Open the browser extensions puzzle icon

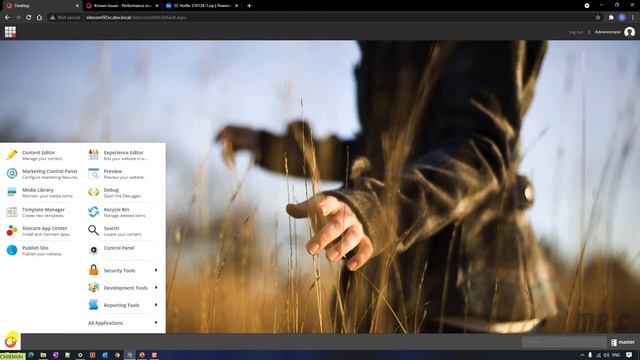point(611,18)
